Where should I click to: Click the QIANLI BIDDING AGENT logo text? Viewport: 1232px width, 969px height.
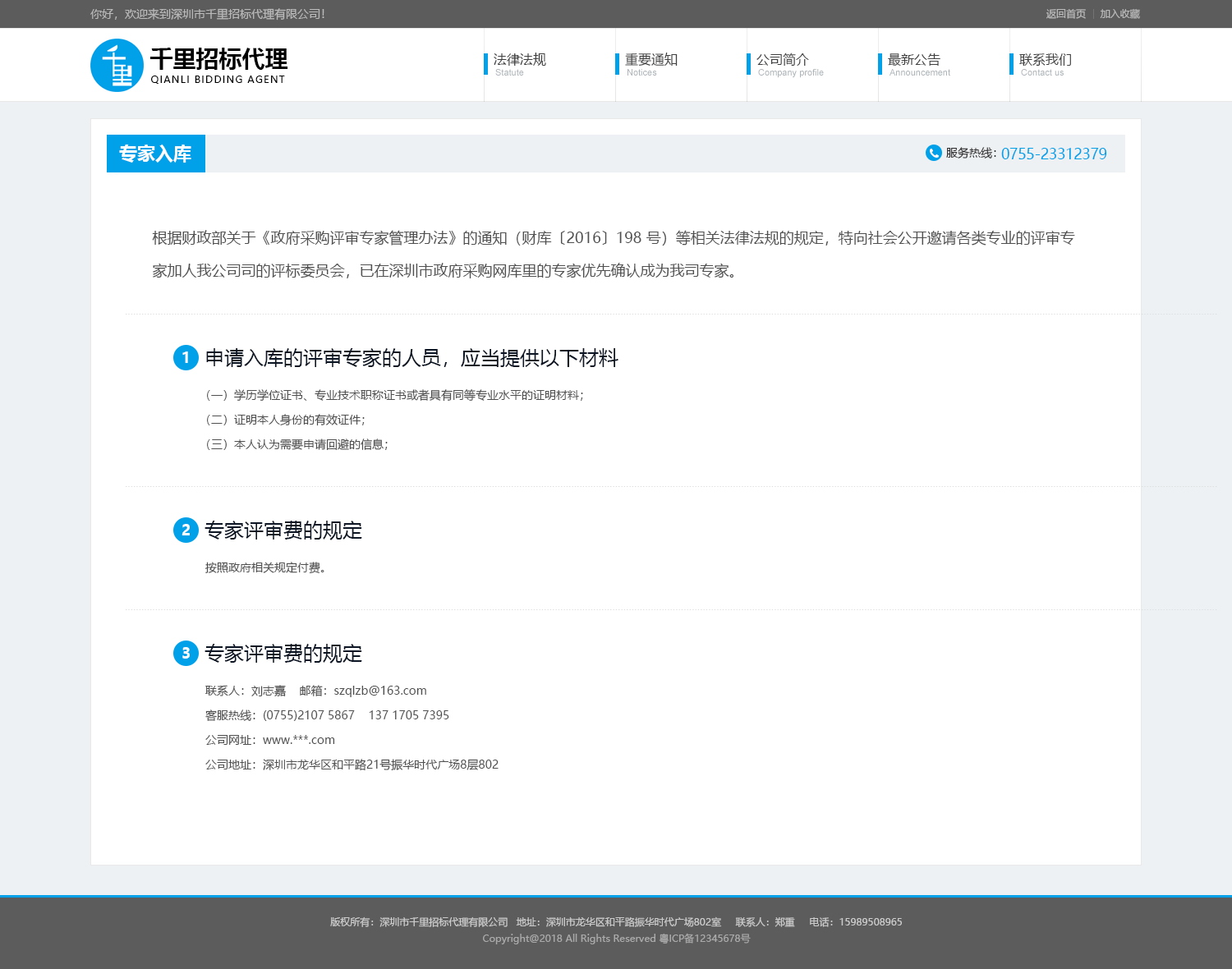click(x=218, y=80)
